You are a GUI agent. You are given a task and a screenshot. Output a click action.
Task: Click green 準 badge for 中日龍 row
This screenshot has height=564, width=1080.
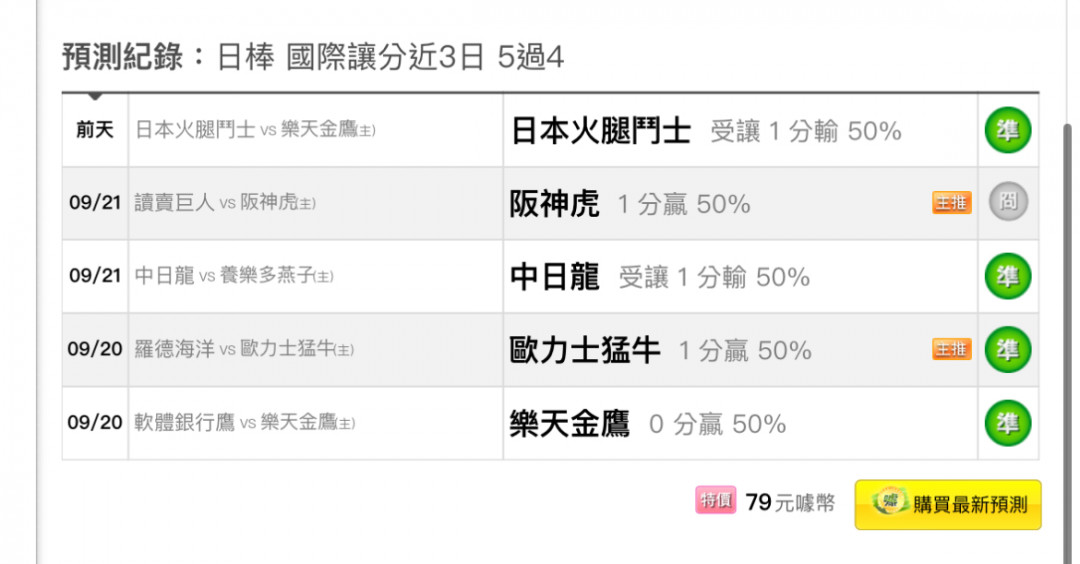(1008, 276)
